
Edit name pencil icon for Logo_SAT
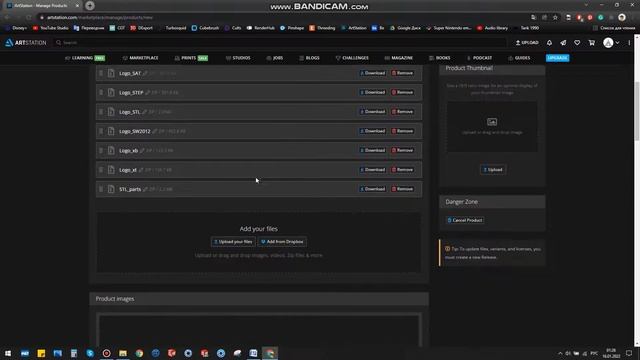pyautogui.click(x=145, y=73)
